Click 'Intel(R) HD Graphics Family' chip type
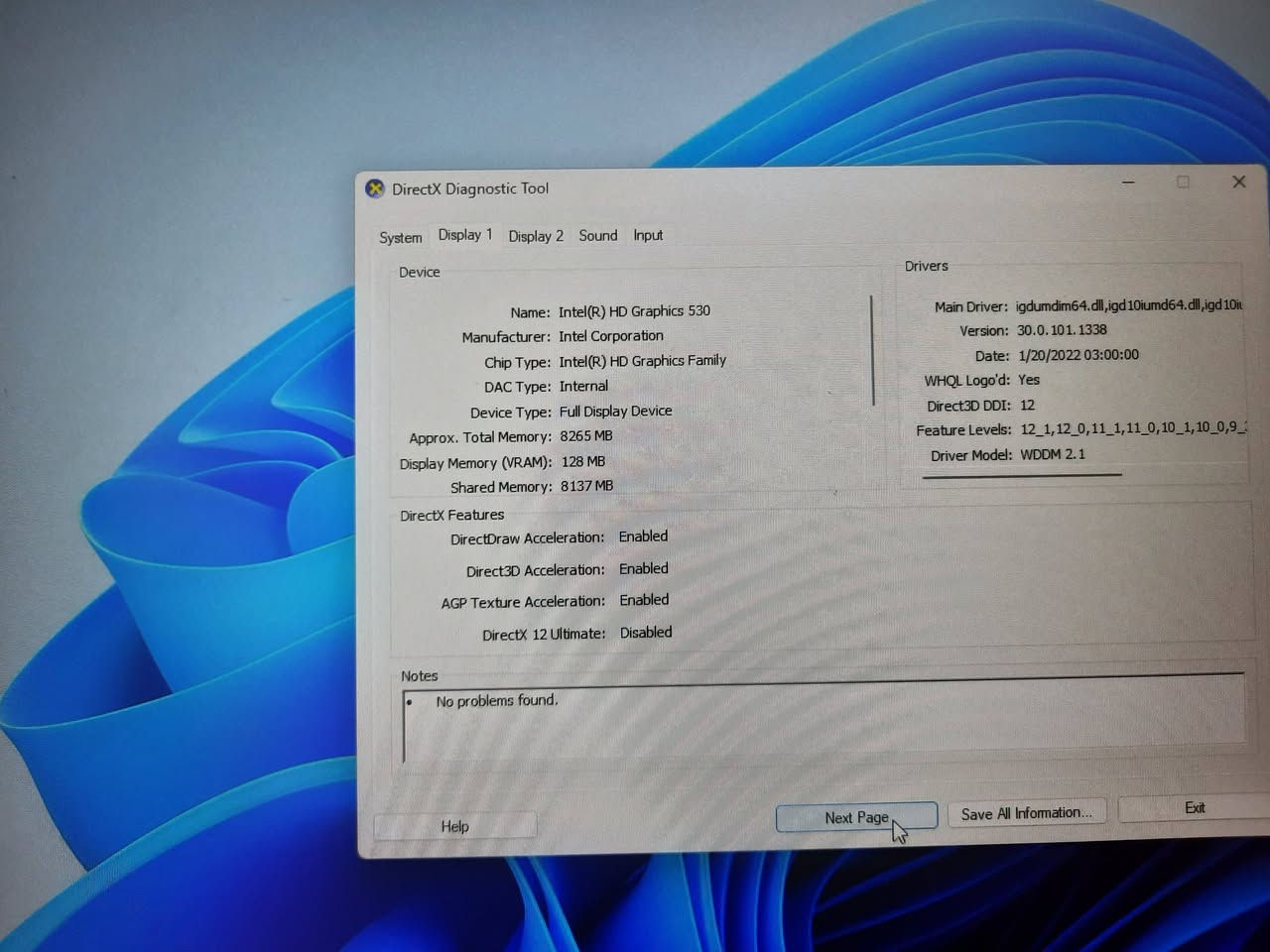Image resolution: width=1270 pixels, height=952 pixels. [642, 361]
